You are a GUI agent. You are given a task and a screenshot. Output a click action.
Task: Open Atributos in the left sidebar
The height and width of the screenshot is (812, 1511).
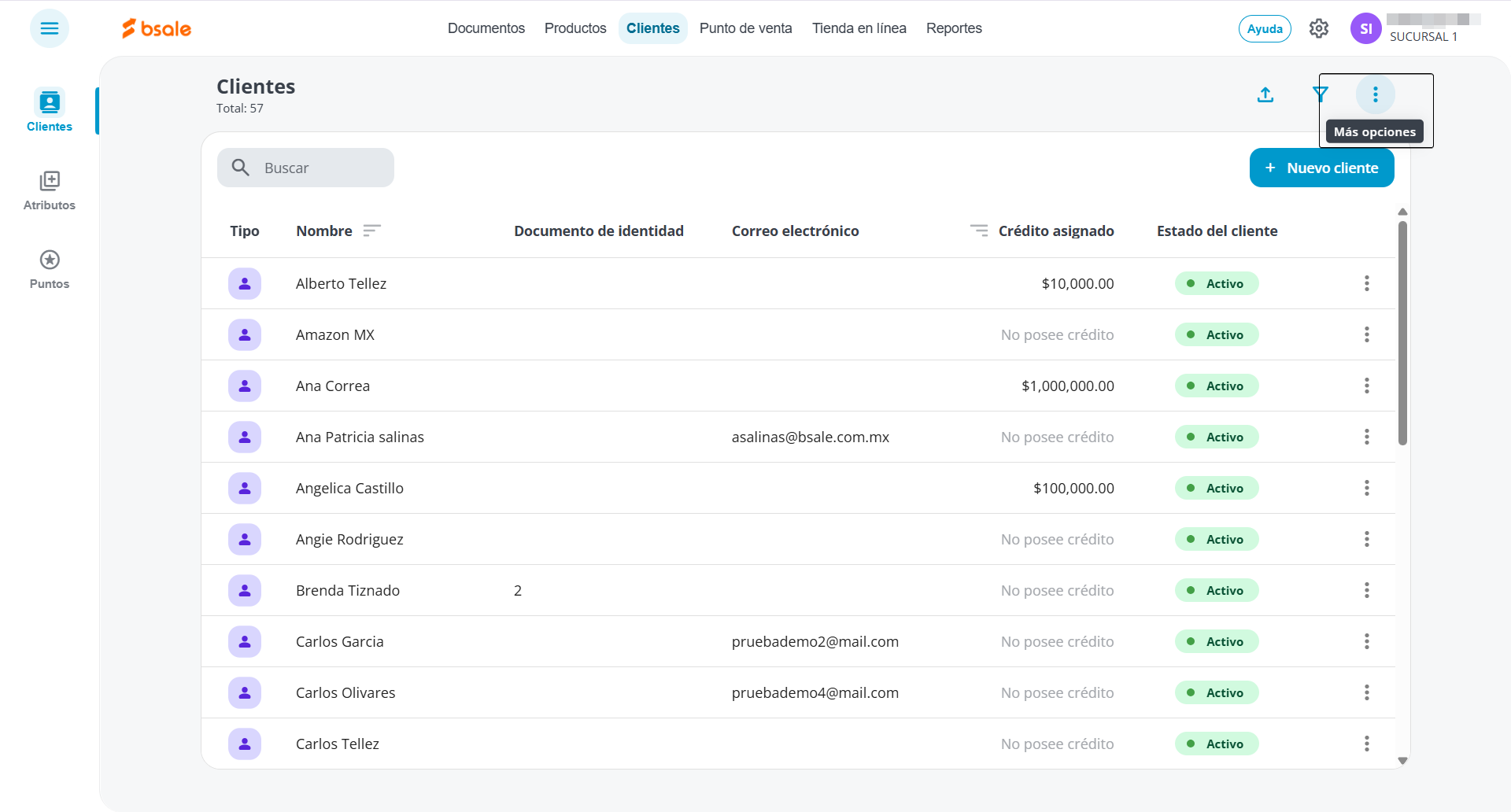[50, 191]
